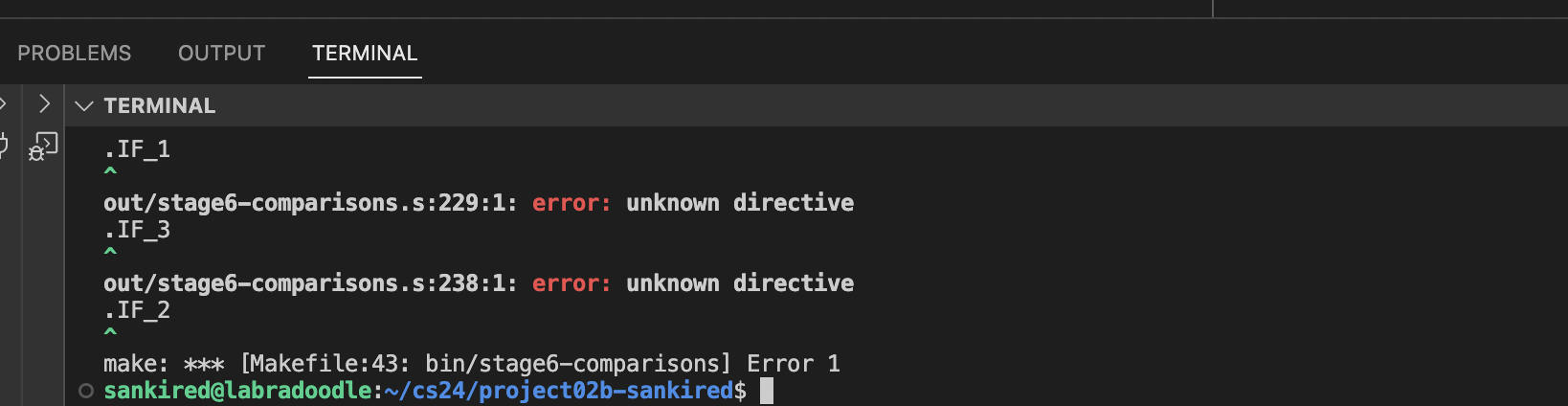Click the command status circle beside prompt
The image size is (1568, 406).
click(86, 391)
